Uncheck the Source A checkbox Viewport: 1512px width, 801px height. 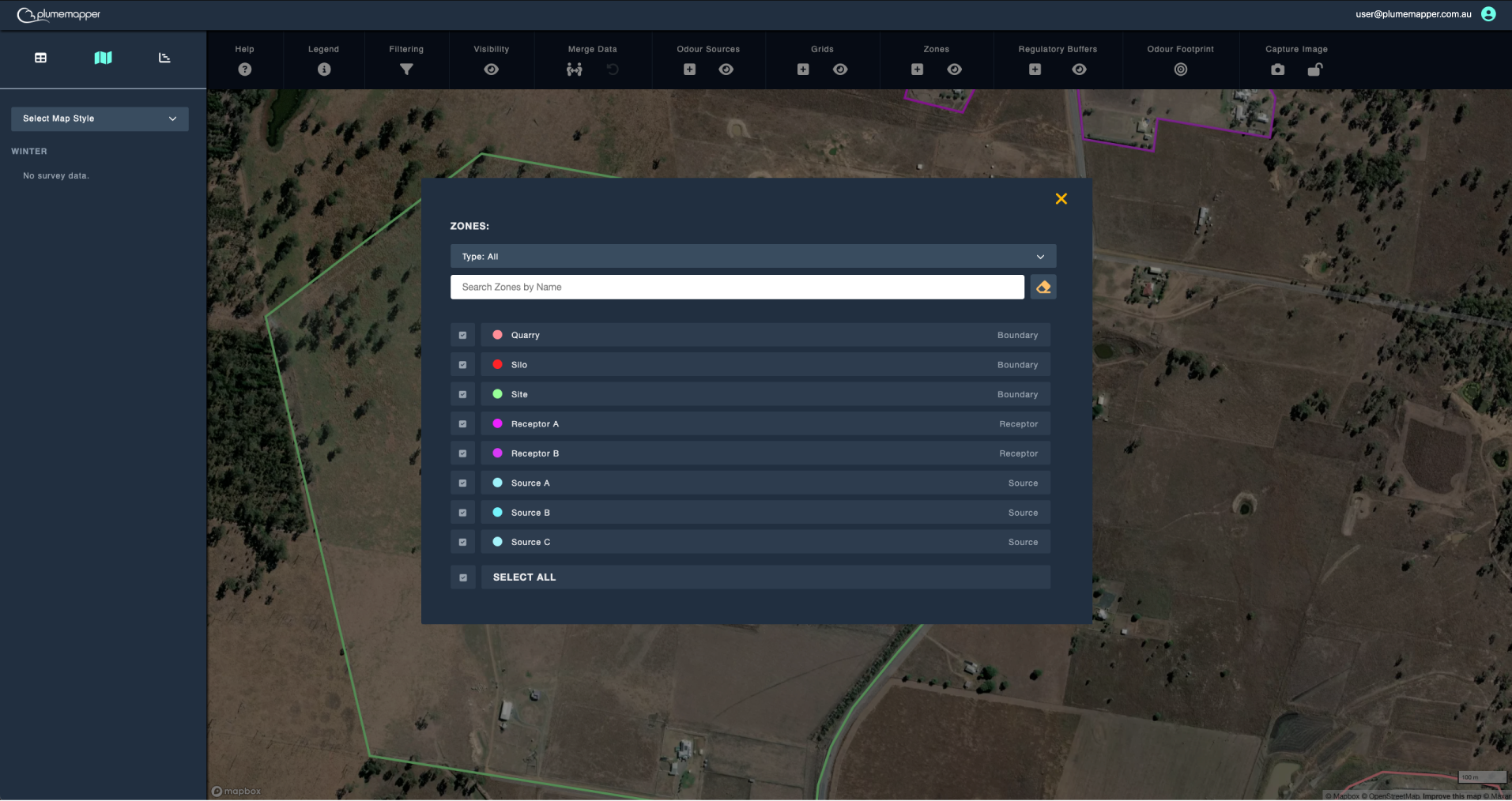pos(463,483)
